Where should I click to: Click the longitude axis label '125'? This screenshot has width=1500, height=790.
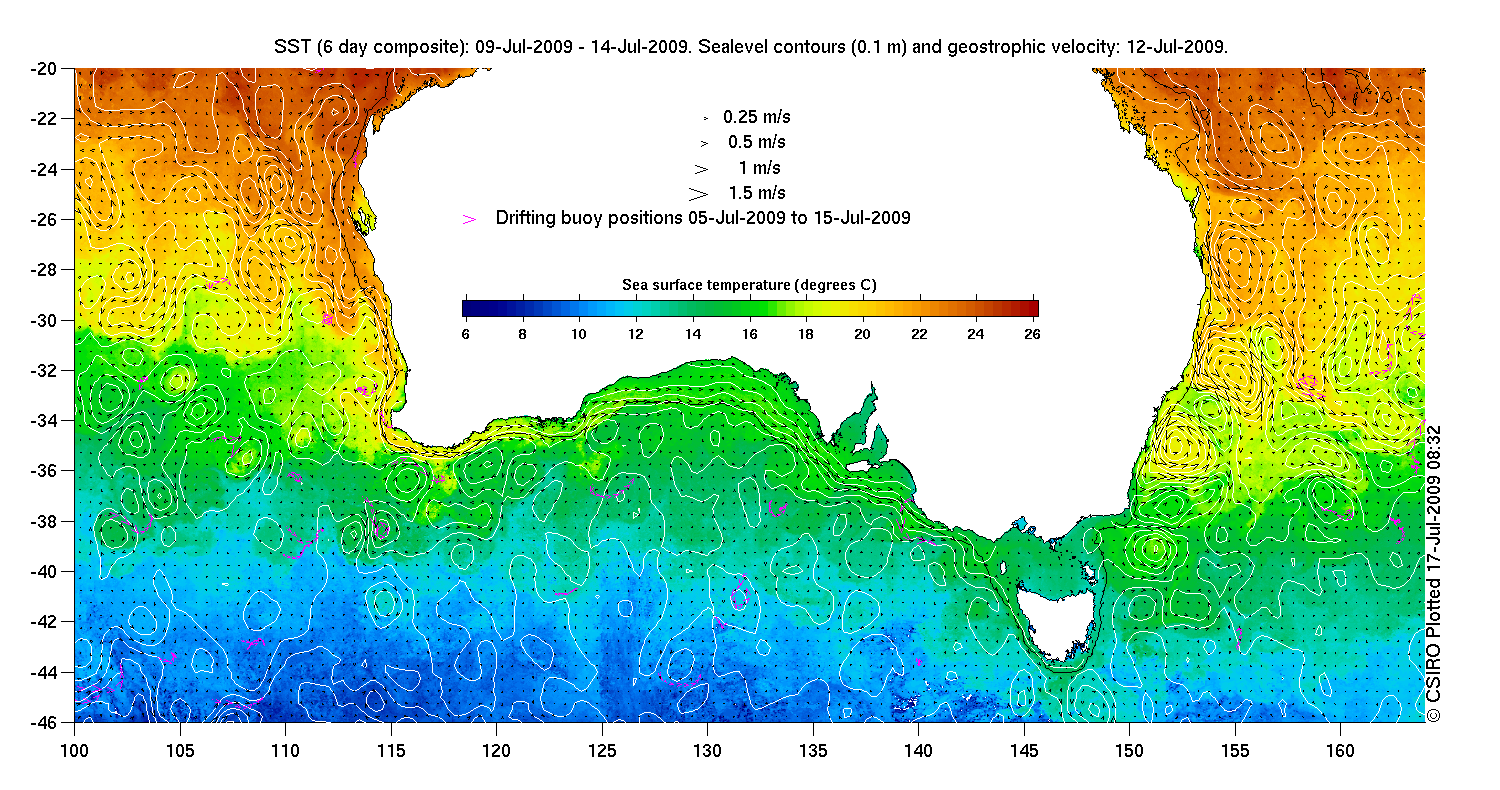(602, 750)
